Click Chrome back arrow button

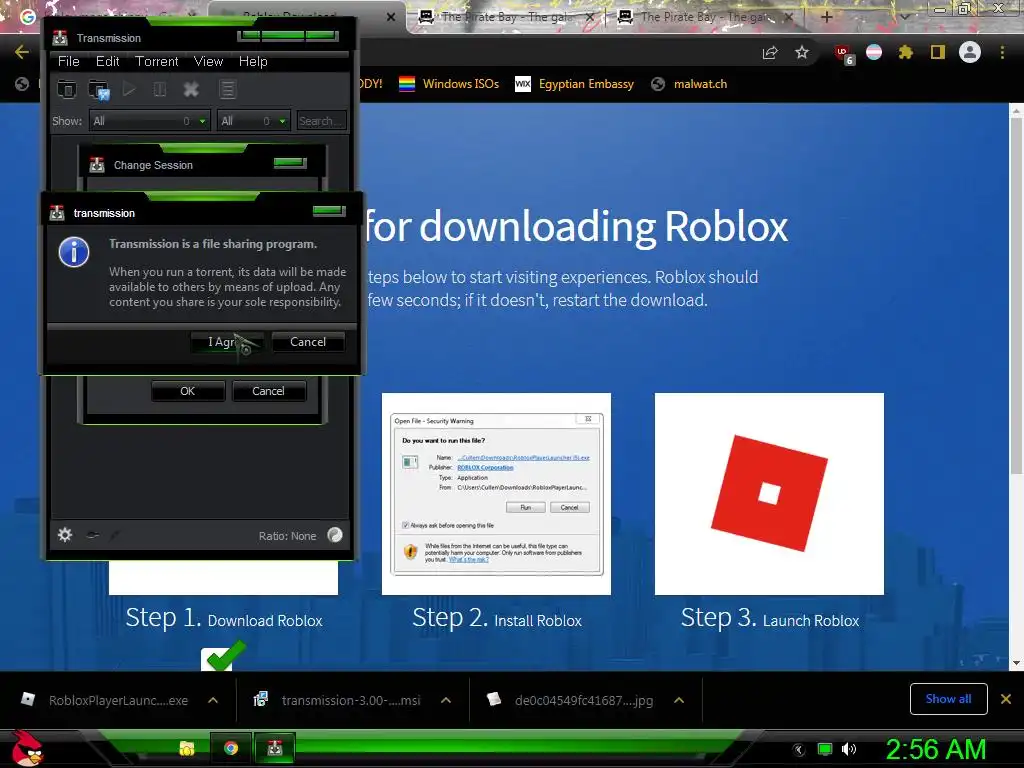pyautogui.click(x=22, y=52)
